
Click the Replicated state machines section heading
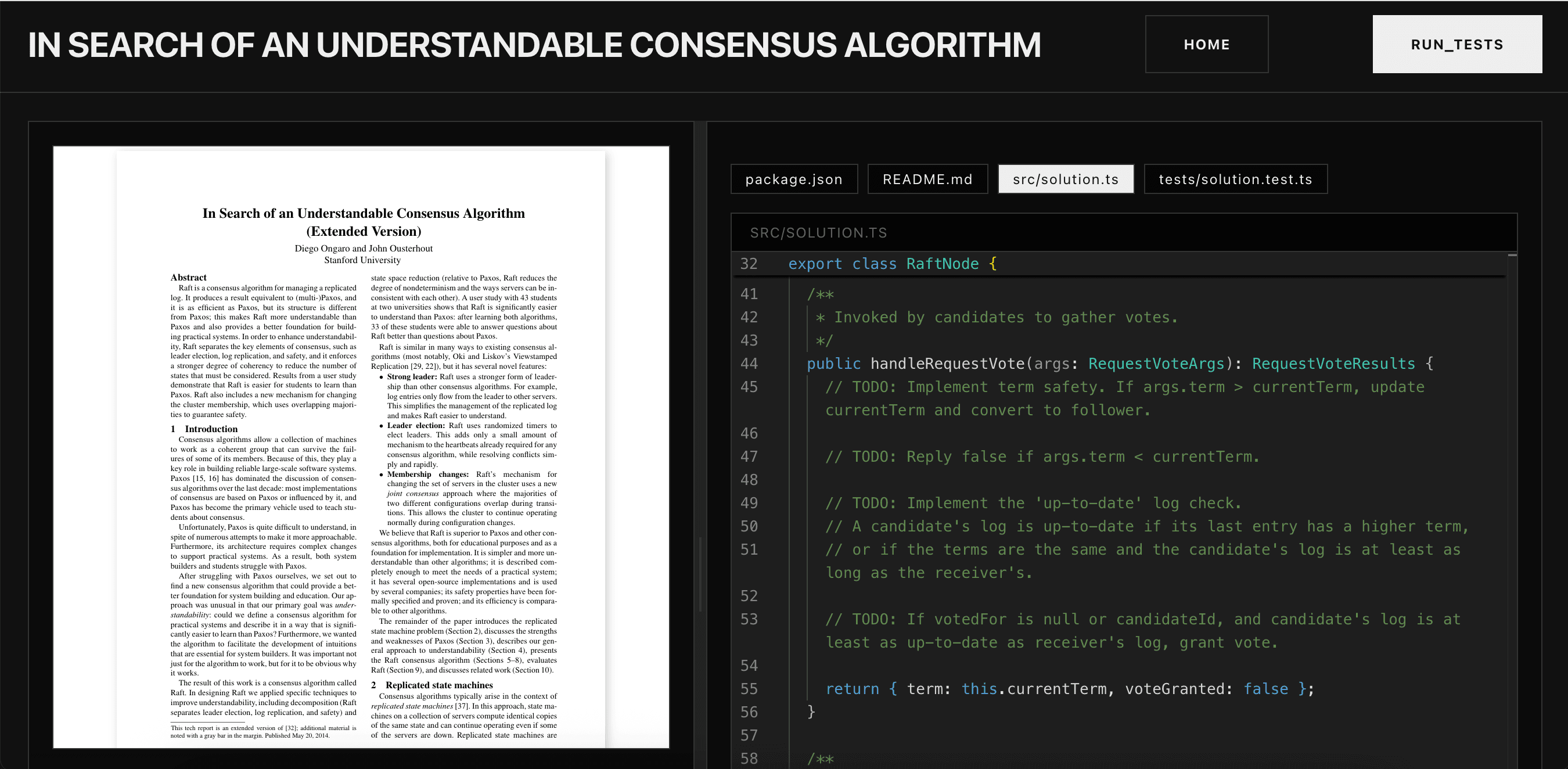click(x=438, y=685)
